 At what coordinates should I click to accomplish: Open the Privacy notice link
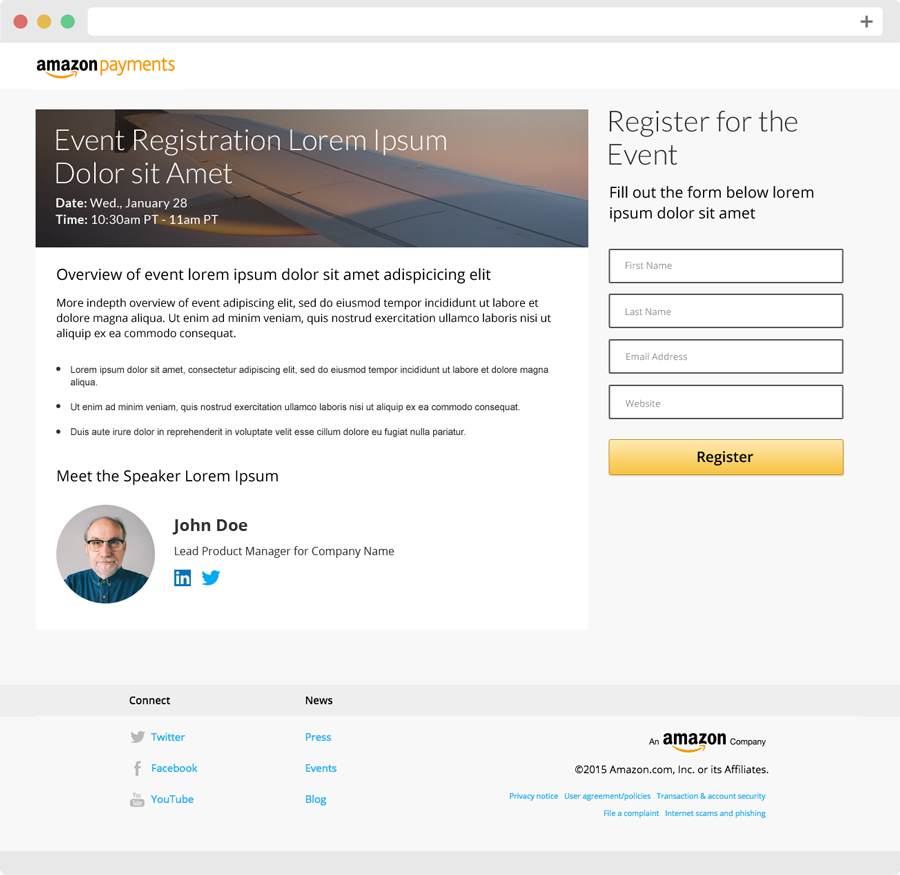click(x=533, y=796)
